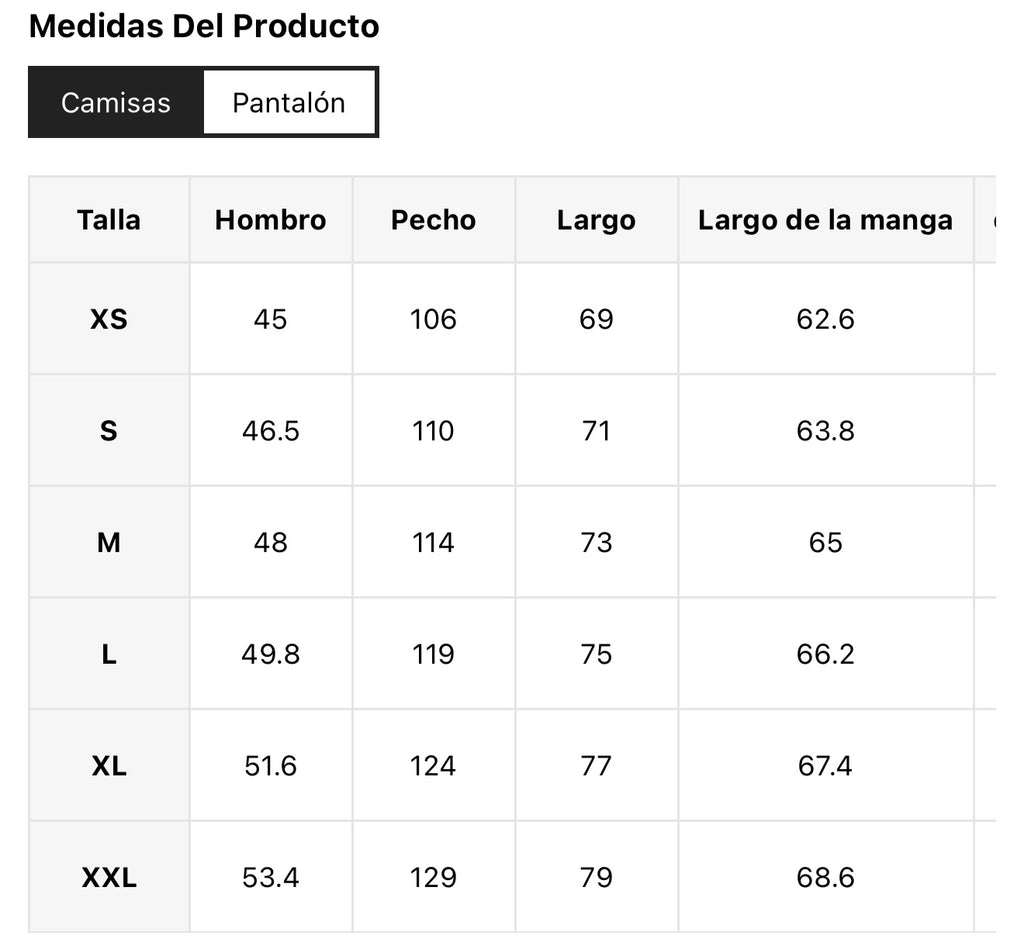Click the Largo de la manga header
The image size is (1024, 946).
pos(825,220)
